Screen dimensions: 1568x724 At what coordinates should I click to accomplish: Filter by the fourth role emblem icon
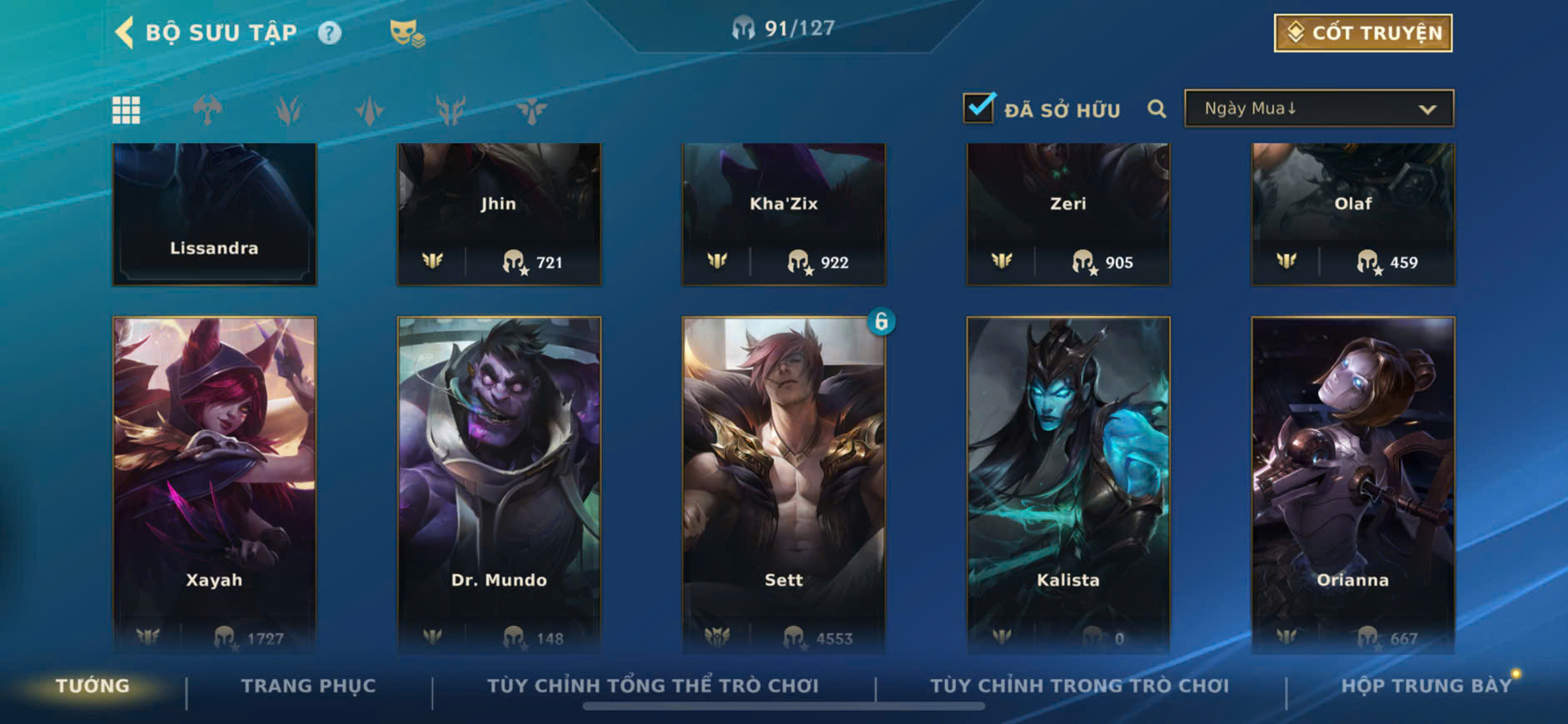450,110
